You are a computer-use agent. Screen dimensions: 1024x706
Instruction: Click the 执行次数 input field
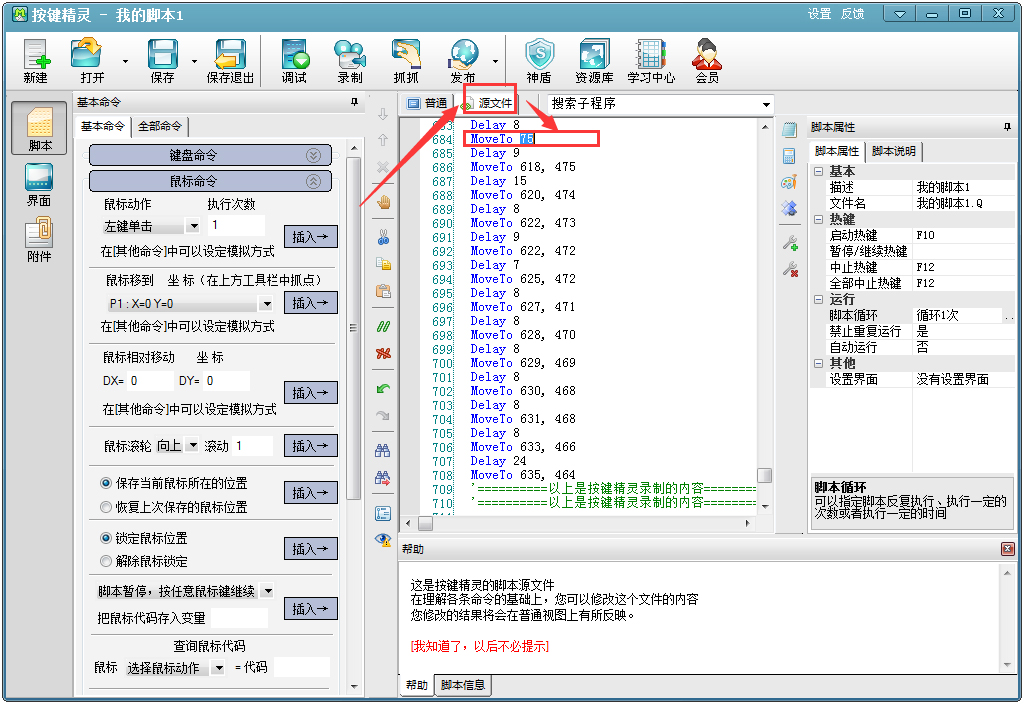point(236,225)
